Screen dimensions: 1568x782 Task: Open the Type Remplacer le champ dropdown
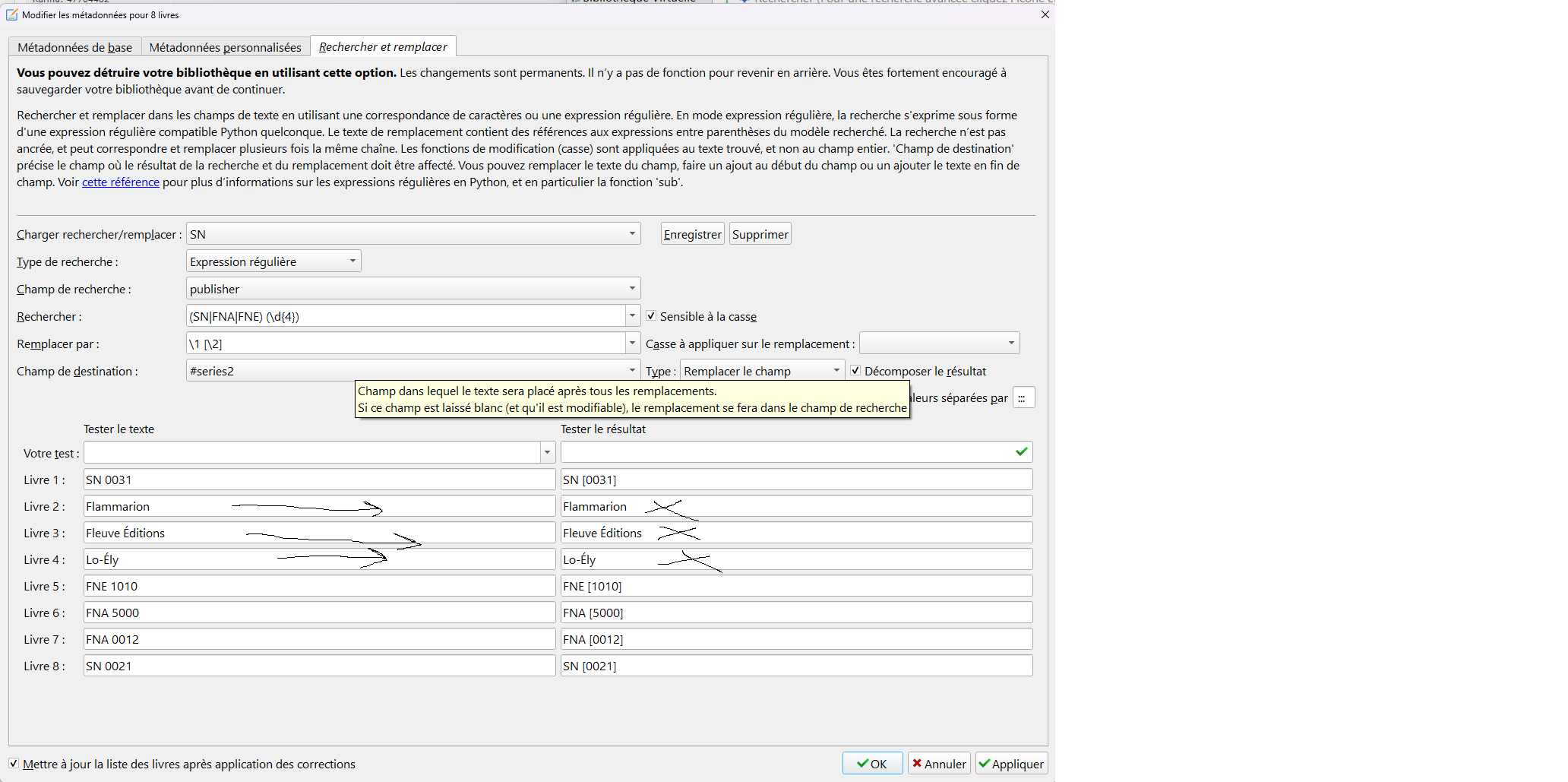click(x=762, y=371)
